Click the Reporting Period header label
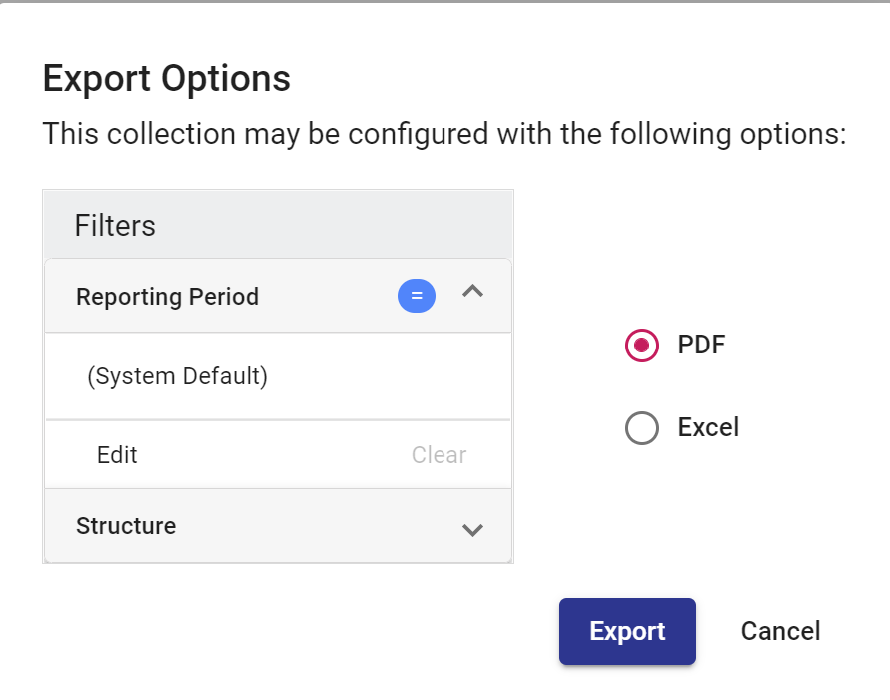Image resolution: width=890 pixels, height=700 pixels. pos(167,297)
